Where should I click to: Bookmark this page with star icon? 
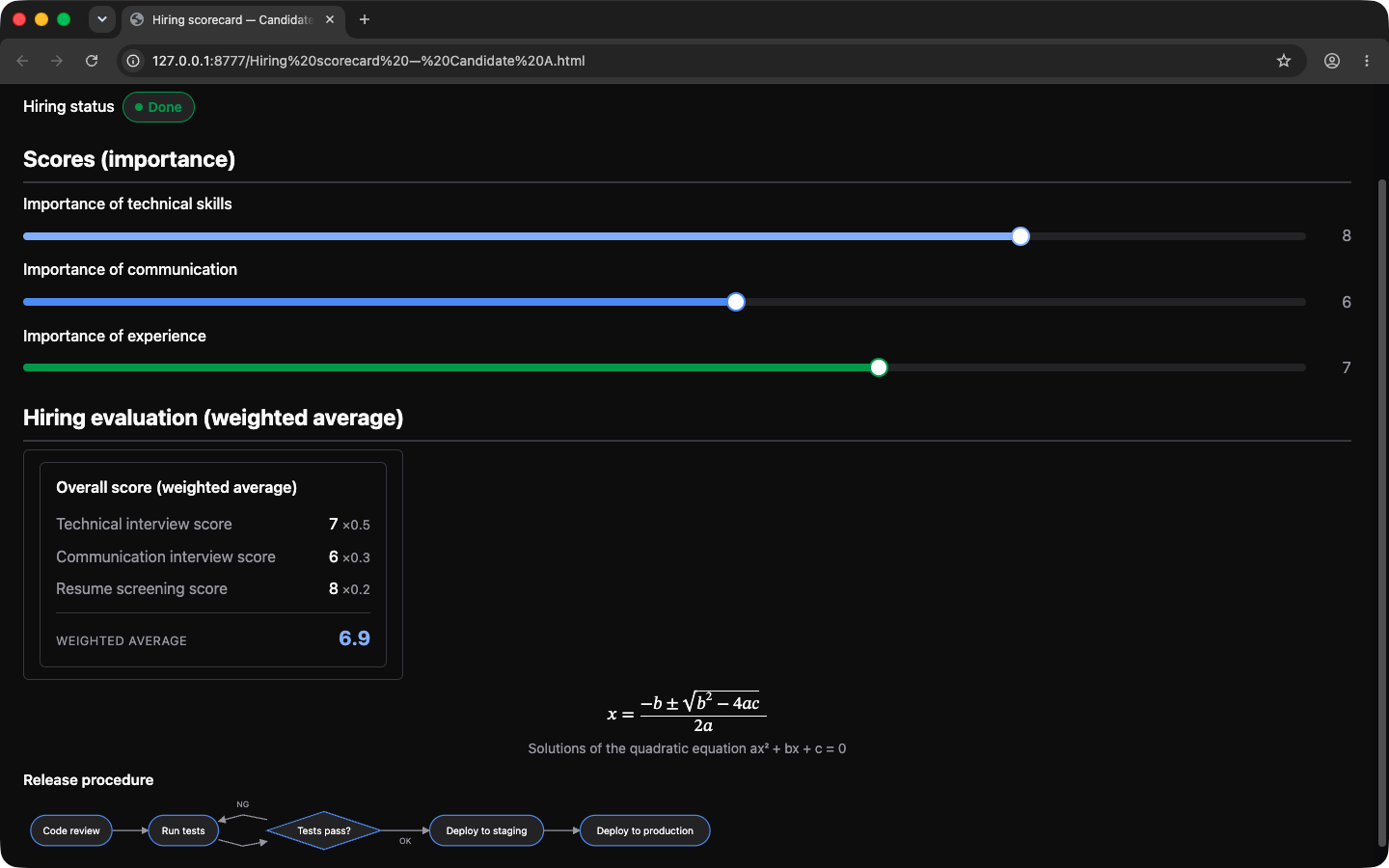pos(1284,61)
